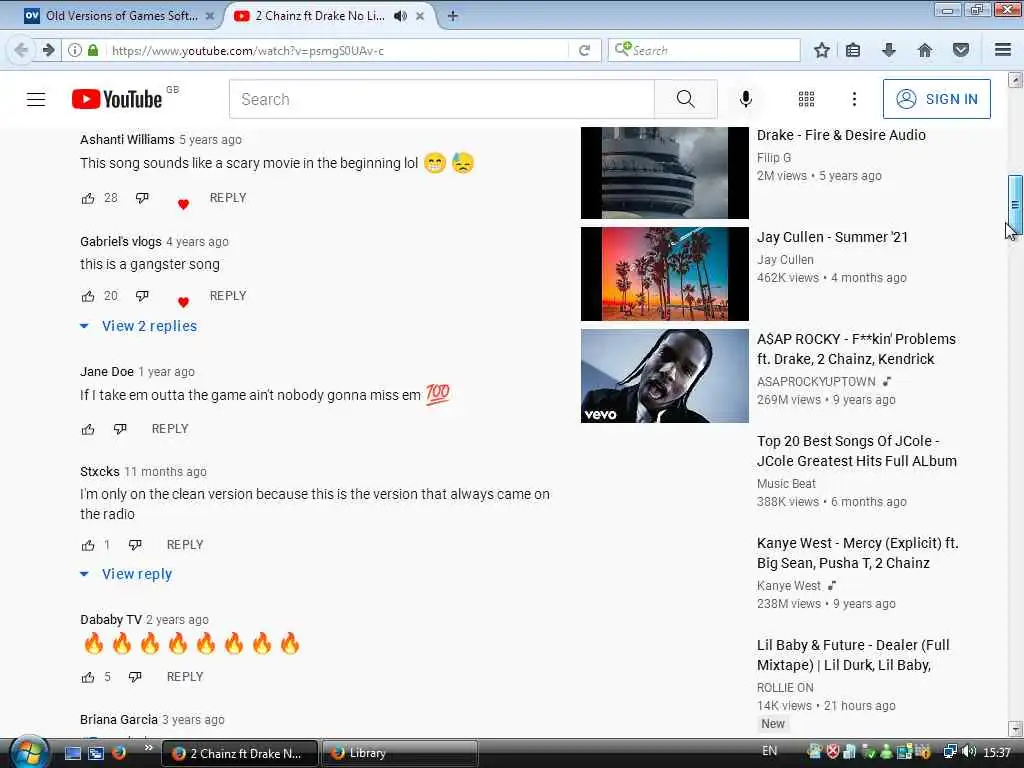The height and width of the screenshot is (768, 1024).
Task: Like the Stxcks comment
Action: pyautogui.click(x=88, y=545)
